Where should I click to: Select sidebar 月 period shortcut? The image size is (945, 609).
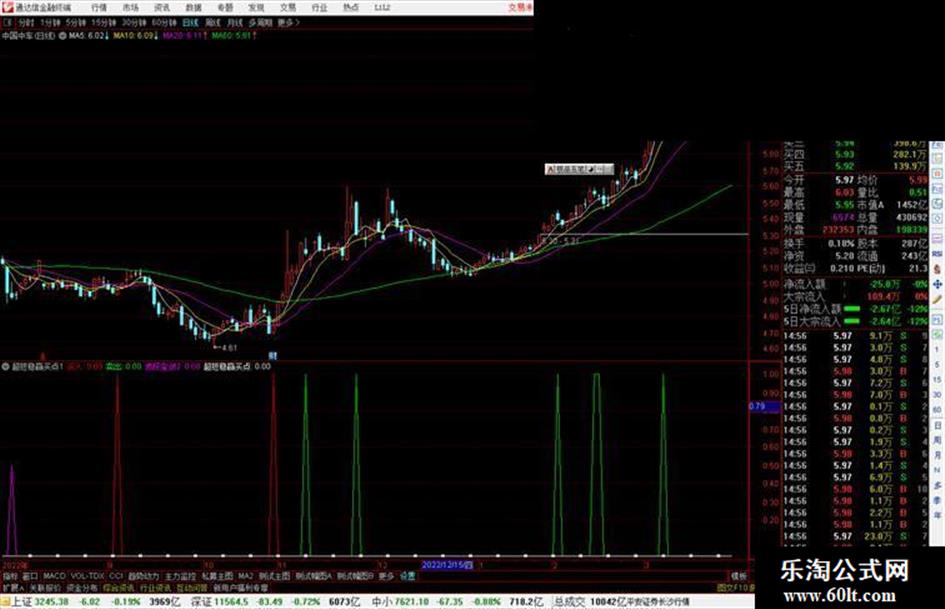(938, 455)
